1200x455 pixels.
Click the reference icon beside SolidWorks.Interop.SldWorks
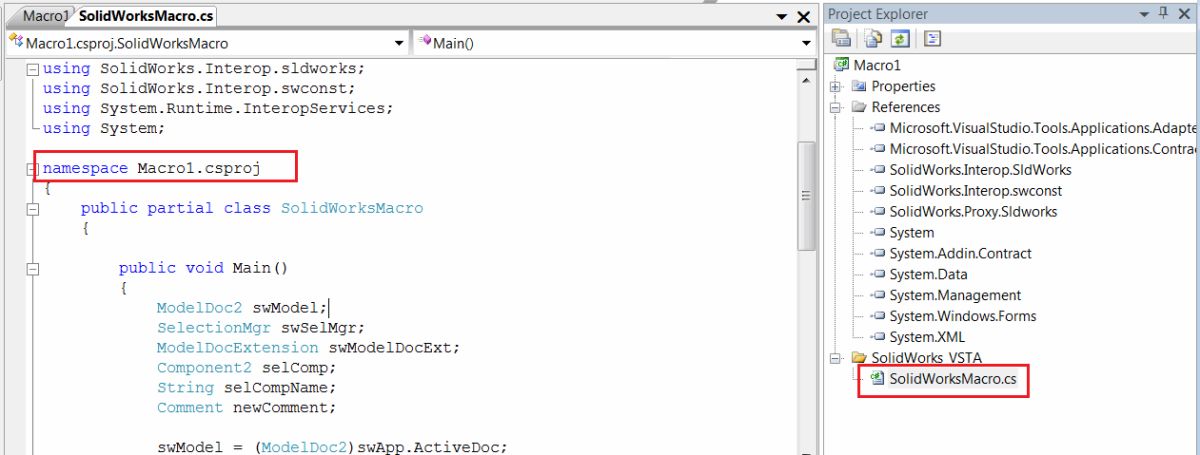878,169
